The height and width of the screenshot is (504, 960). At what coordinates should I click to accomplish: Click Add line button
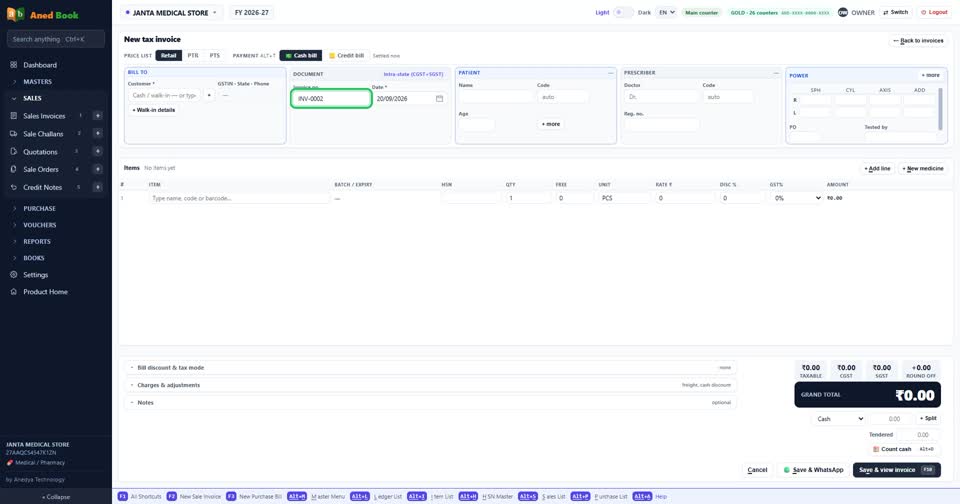coord(877,168)
